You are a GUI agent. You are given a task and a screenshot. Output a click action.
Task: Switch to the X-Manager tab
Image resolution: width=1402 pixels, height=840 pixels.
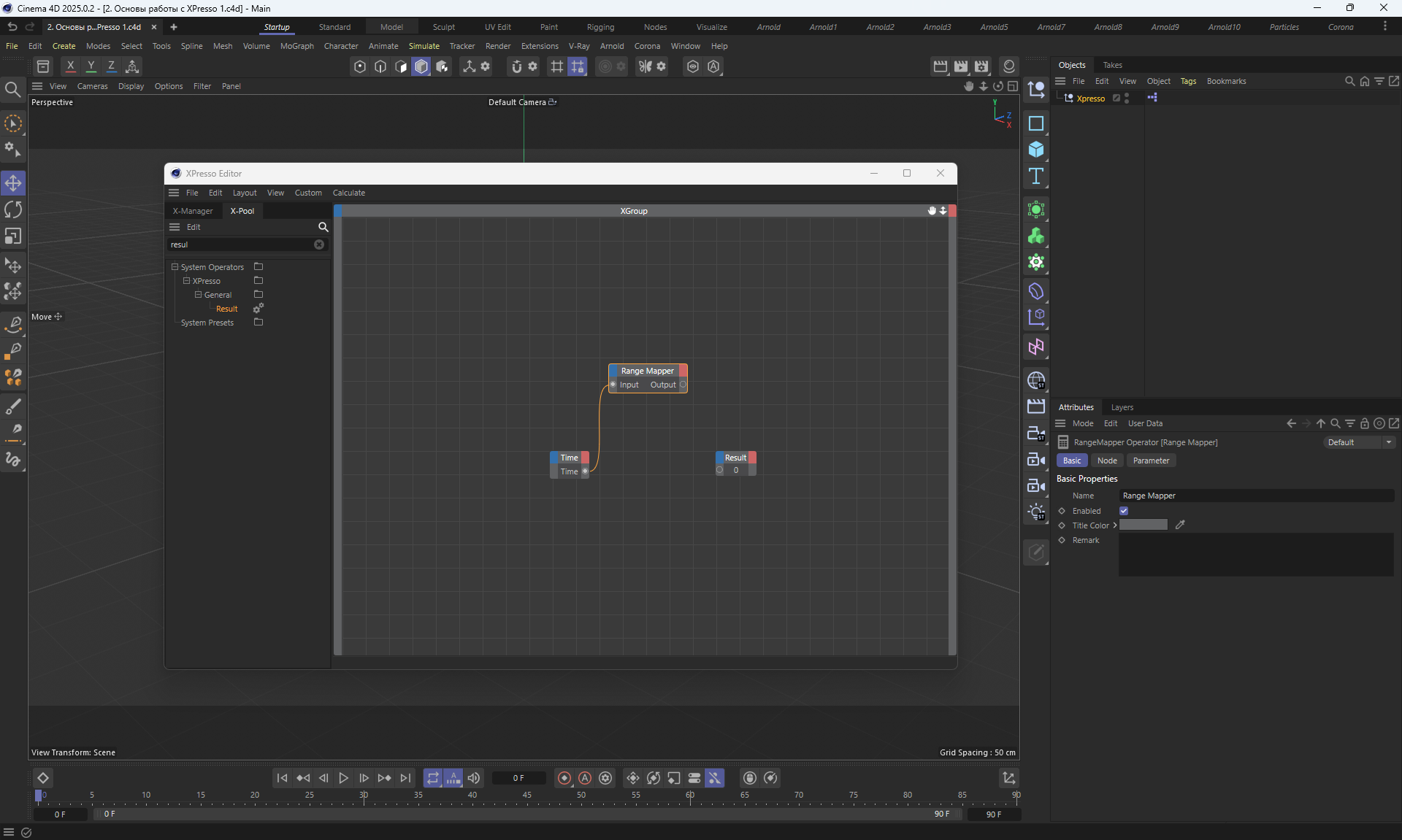(193, 211)
